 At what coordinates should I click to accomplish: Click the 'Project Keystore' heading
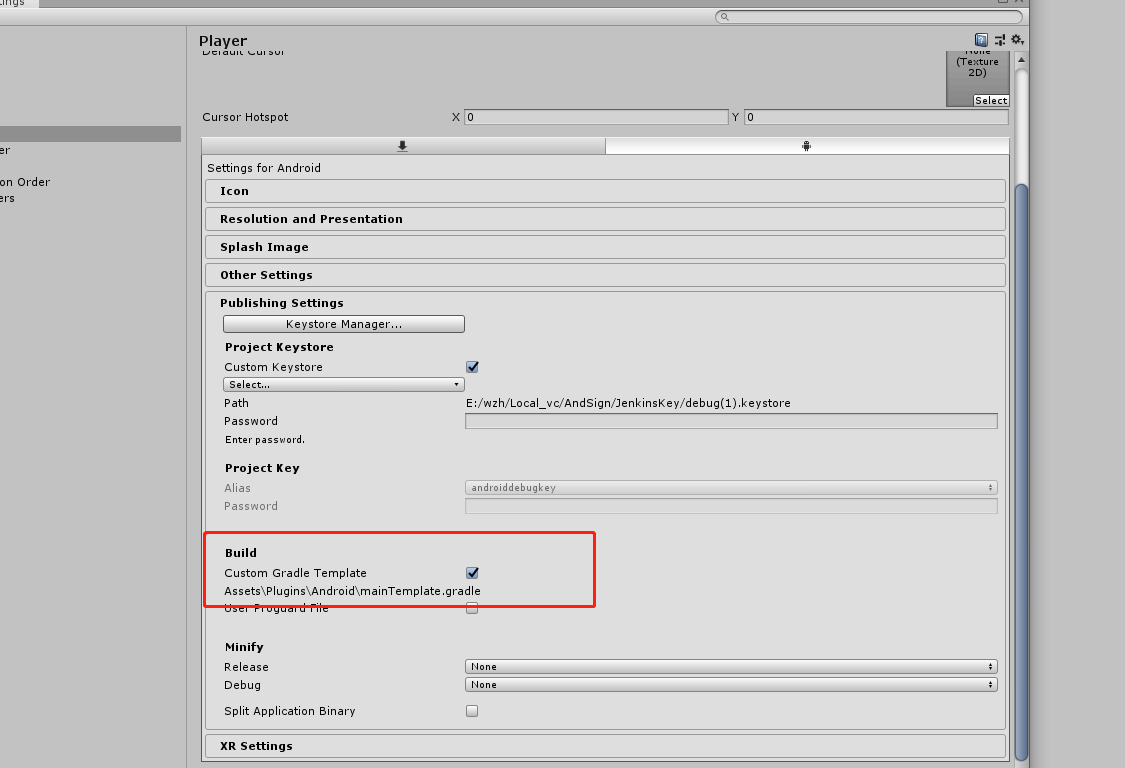coord(279,347)
